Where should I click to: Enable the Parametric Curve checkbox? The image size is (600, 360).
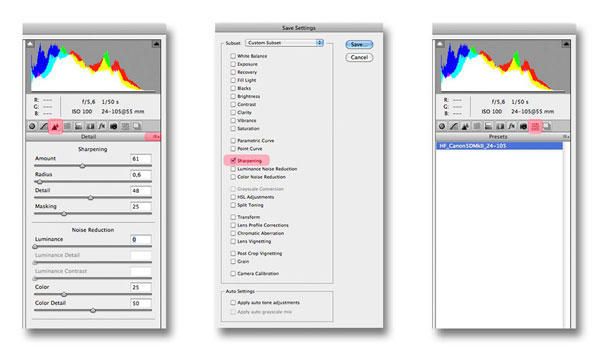(233, 140)
